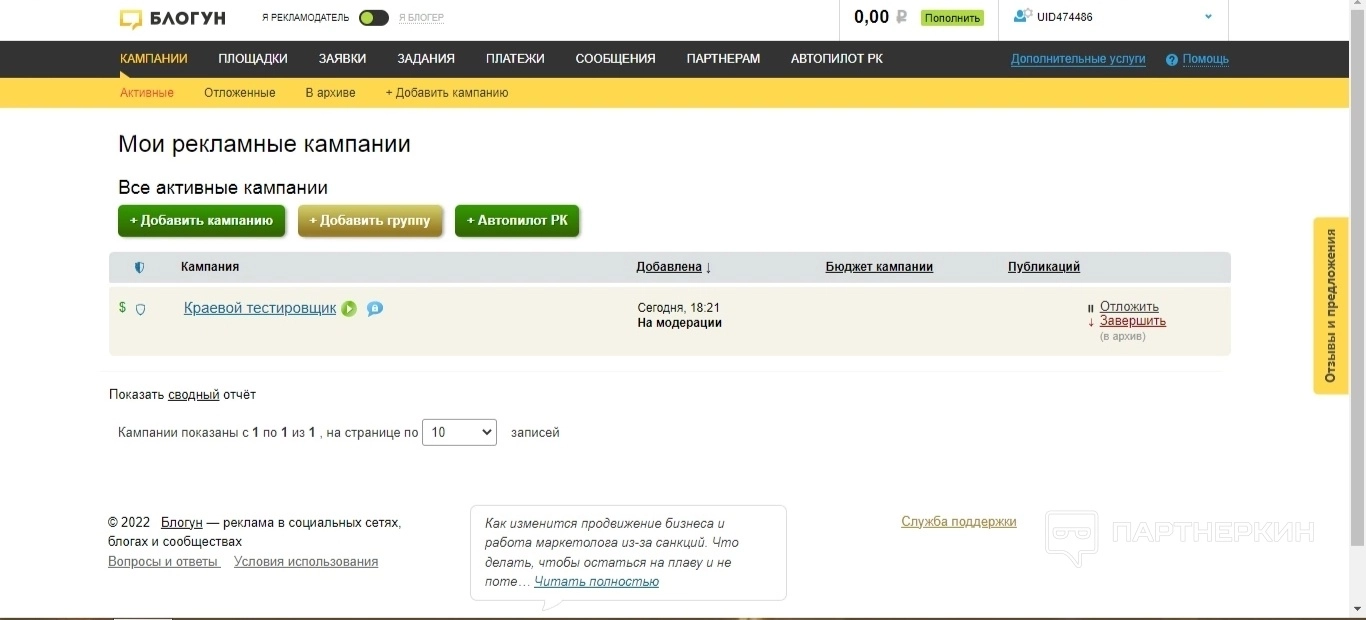Click the green dollar sign icon
The image size is (1366, 620).
[122, 307]
